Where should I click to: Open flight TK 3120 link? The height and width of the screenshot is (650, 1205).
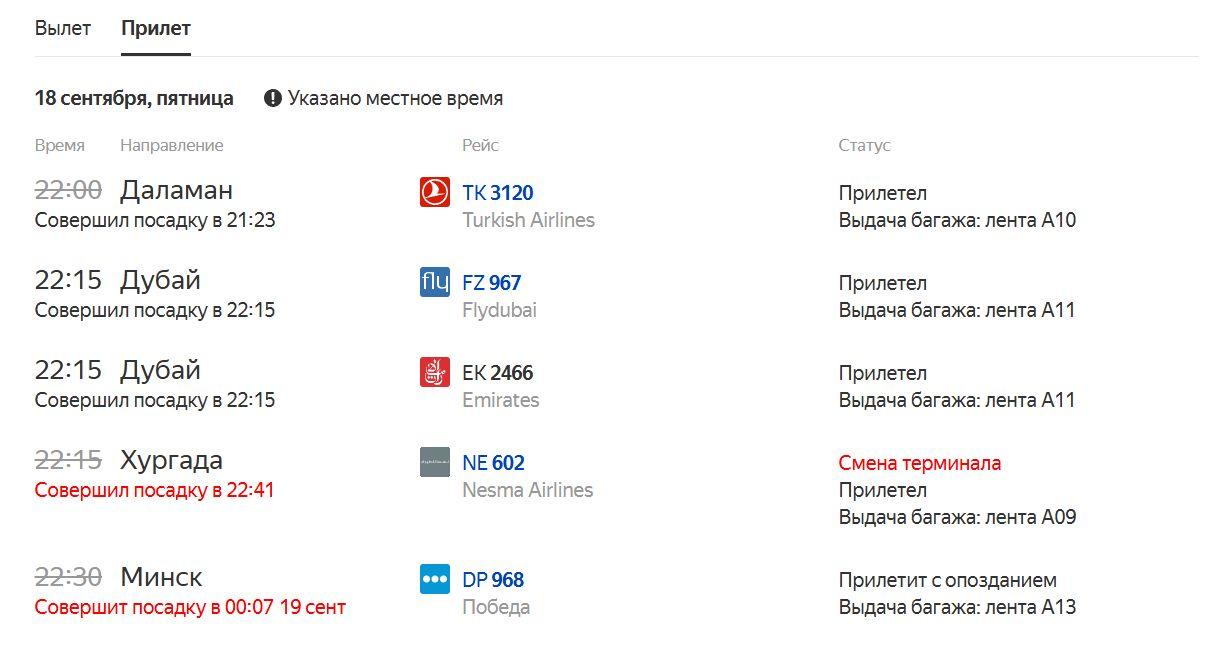(x=498, y=193)
